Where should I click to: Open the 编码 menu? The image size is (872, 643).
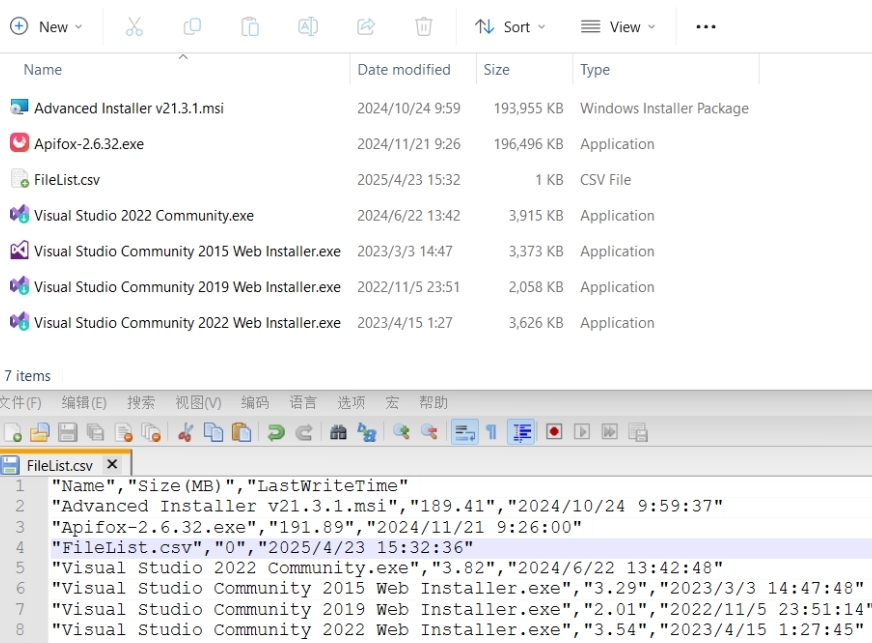click(x=255, y=402)
